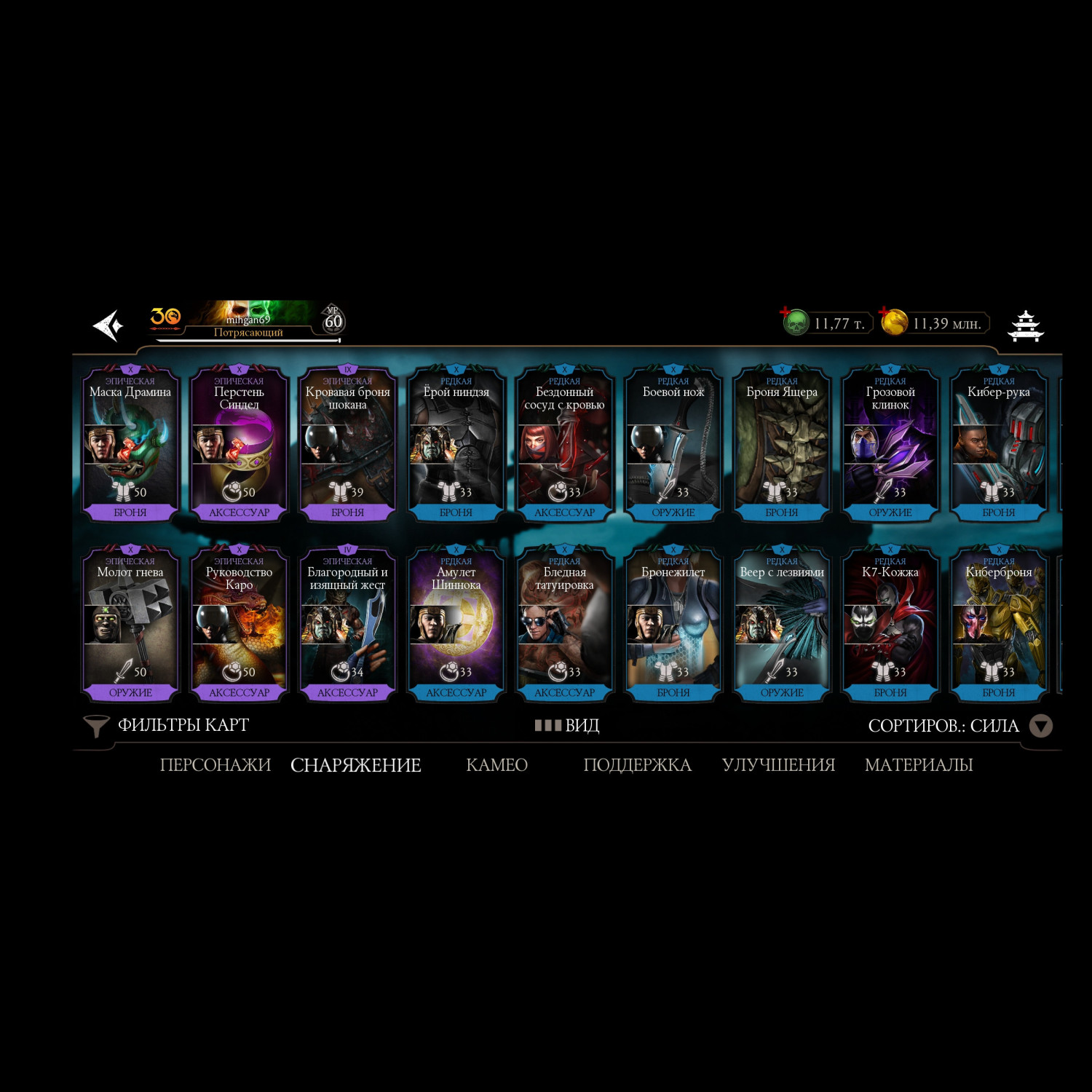Open the ПОДДЕРЖКА section

pos(638,765)
